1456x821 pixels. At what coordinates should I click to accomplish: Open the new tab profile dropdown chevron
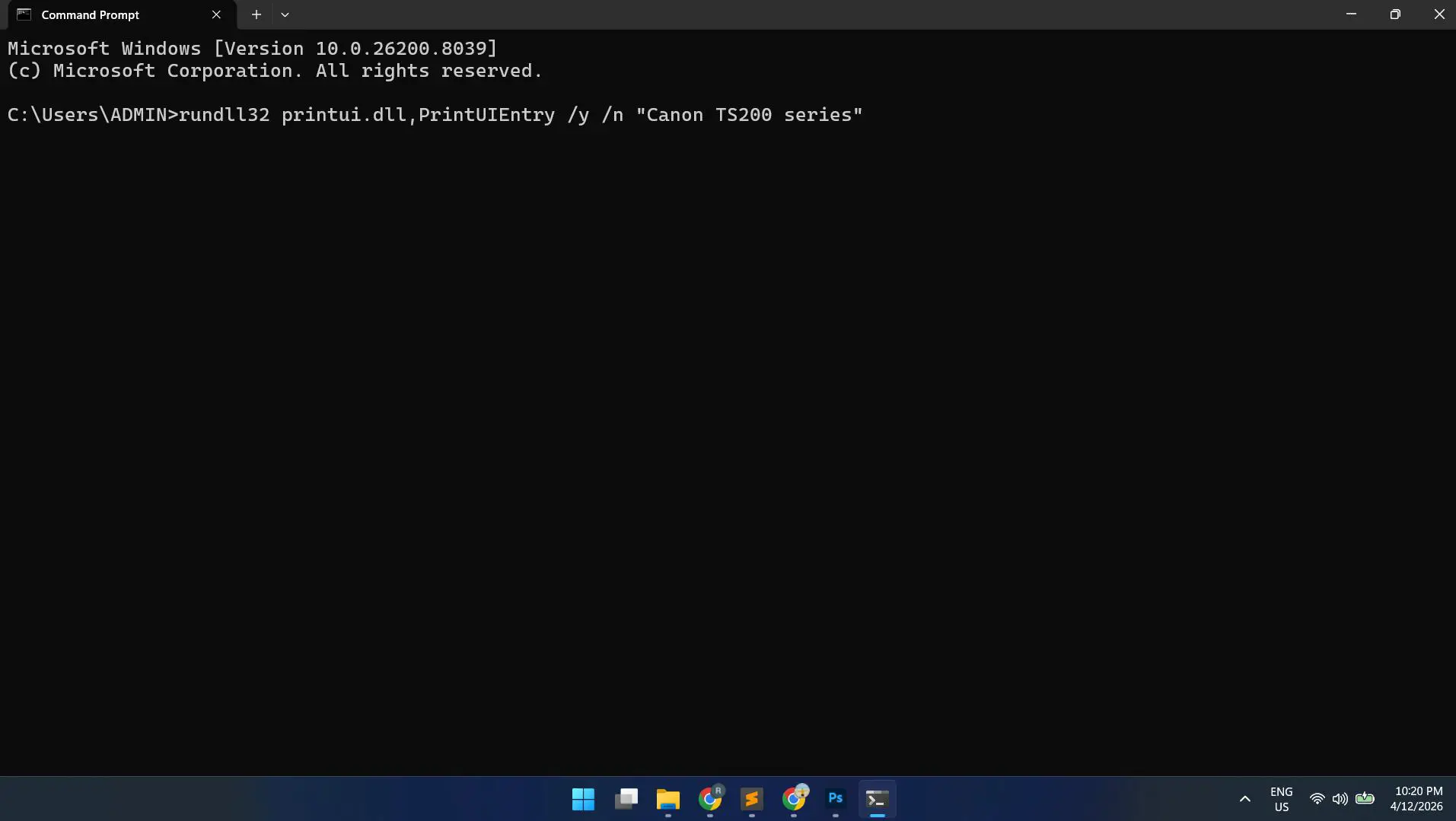click(285, 14)
